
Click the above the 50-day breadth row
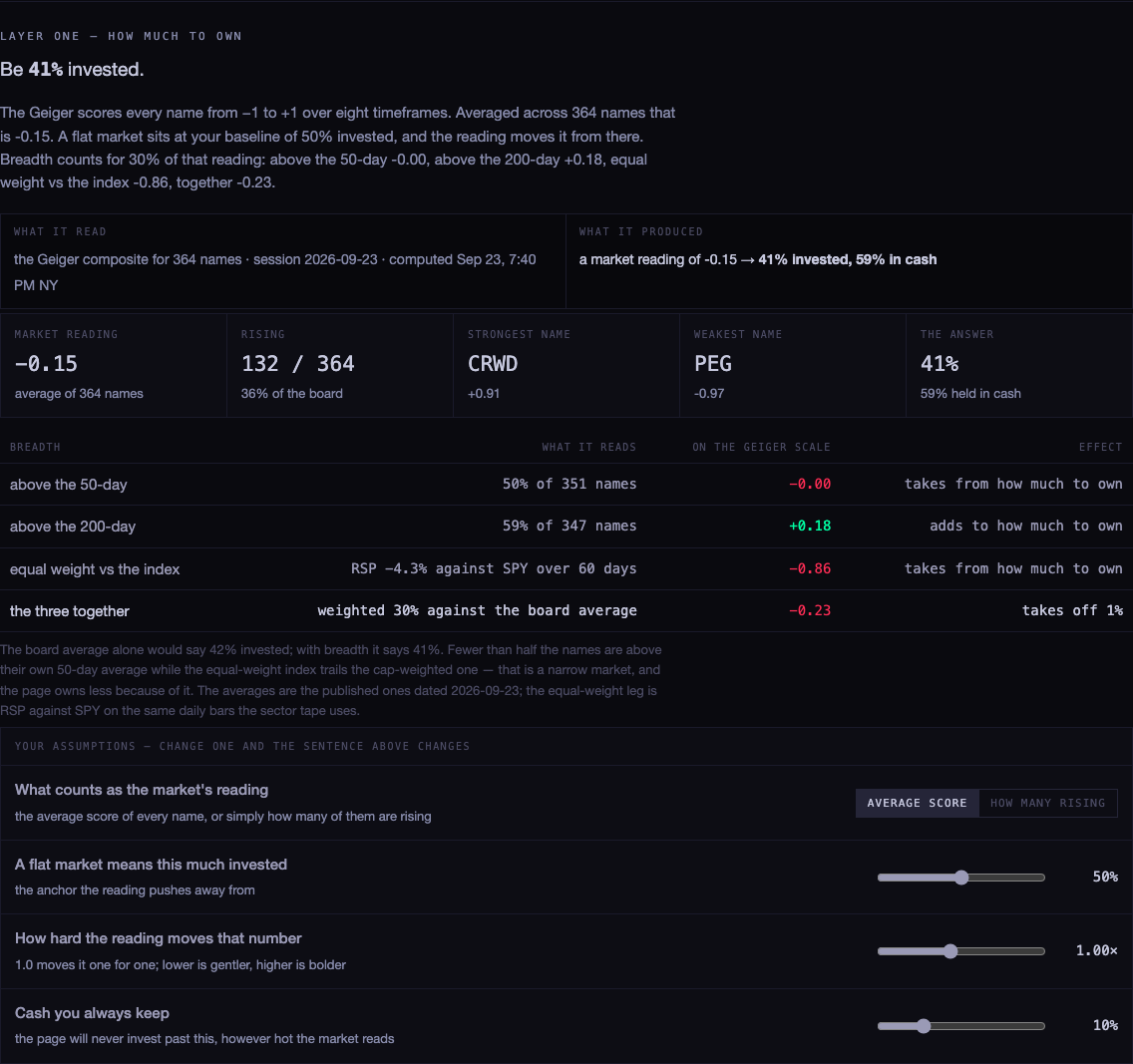566,484
